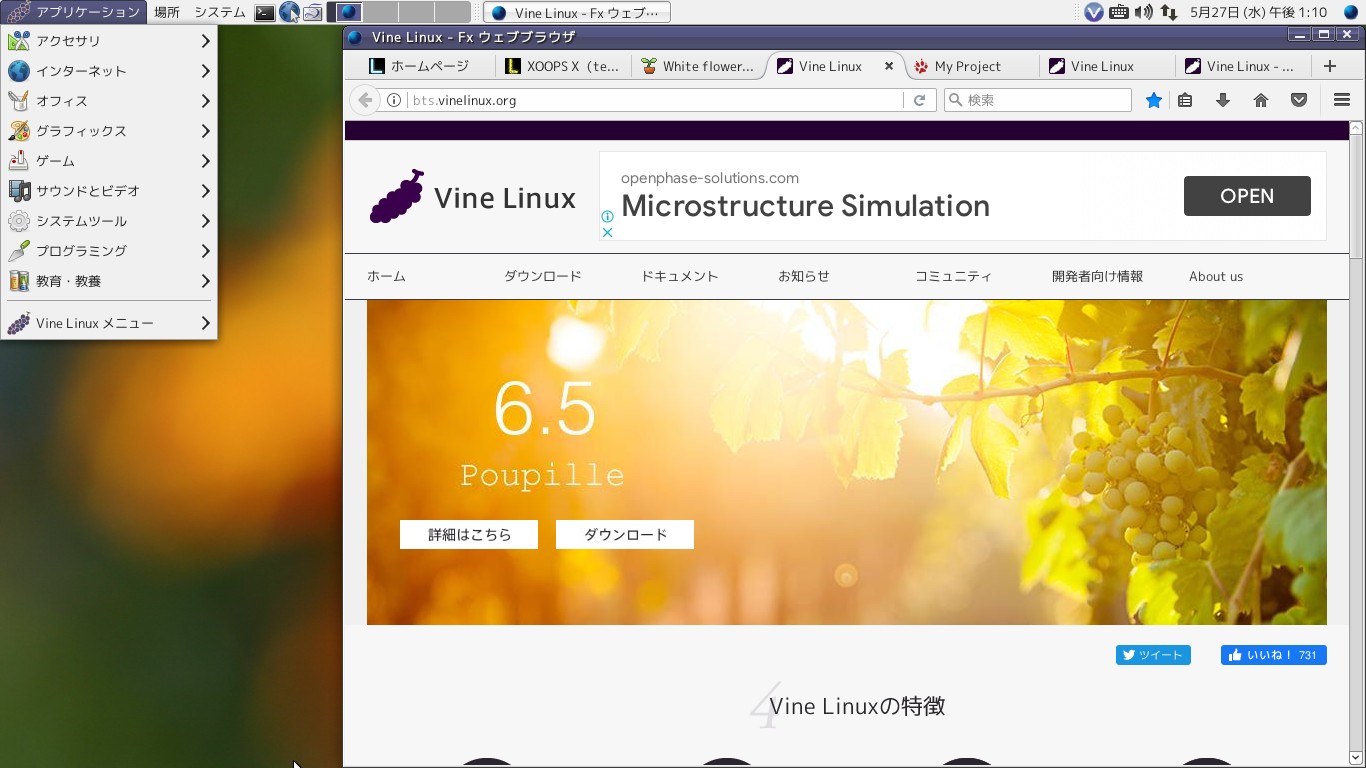1366x768 pixels.
Task: Open the 場所 menu in top panel
Action: (x=167, y=13)
